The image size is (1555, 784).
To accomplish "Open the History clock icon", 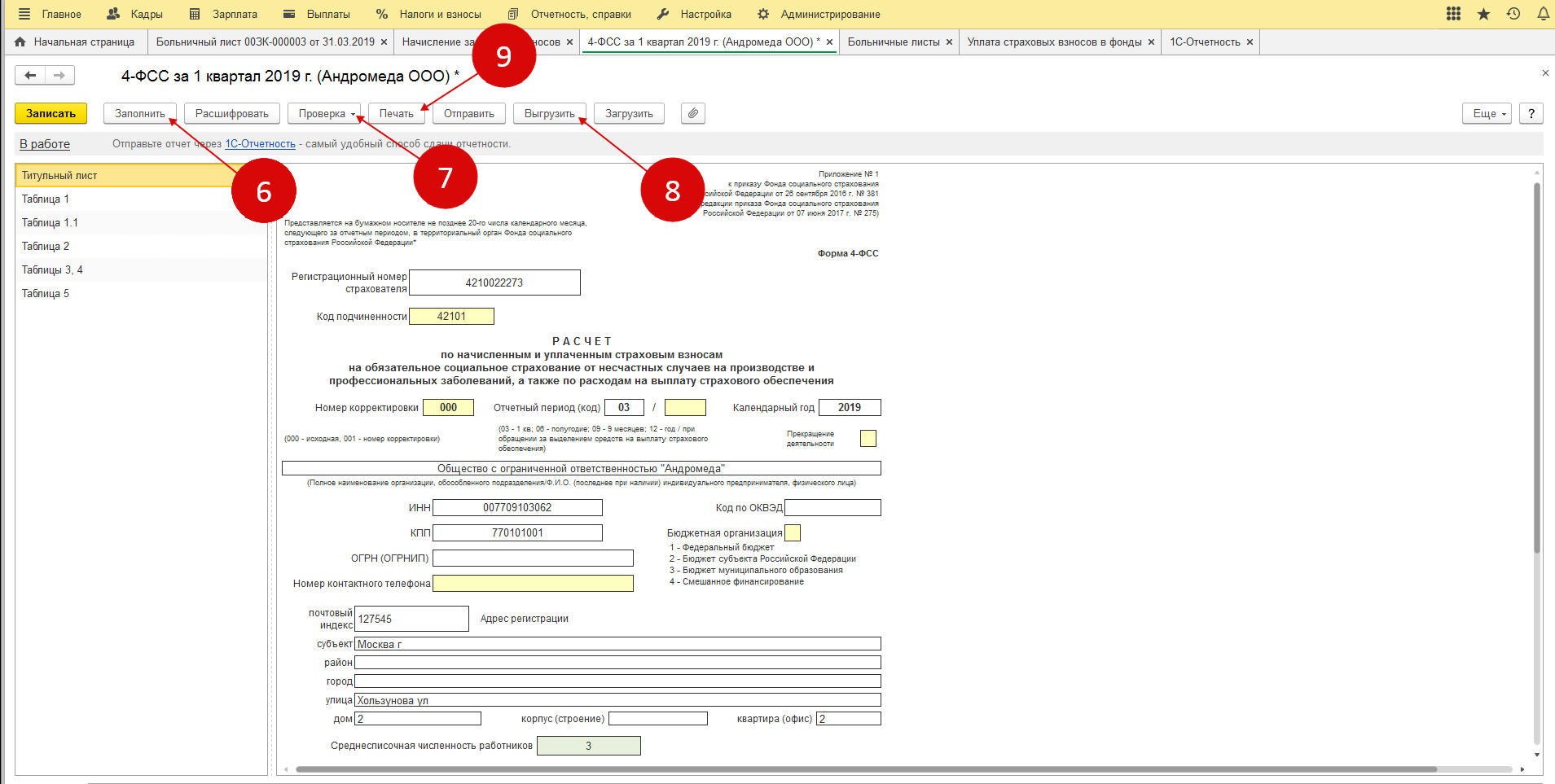I will pos(1513,14).
